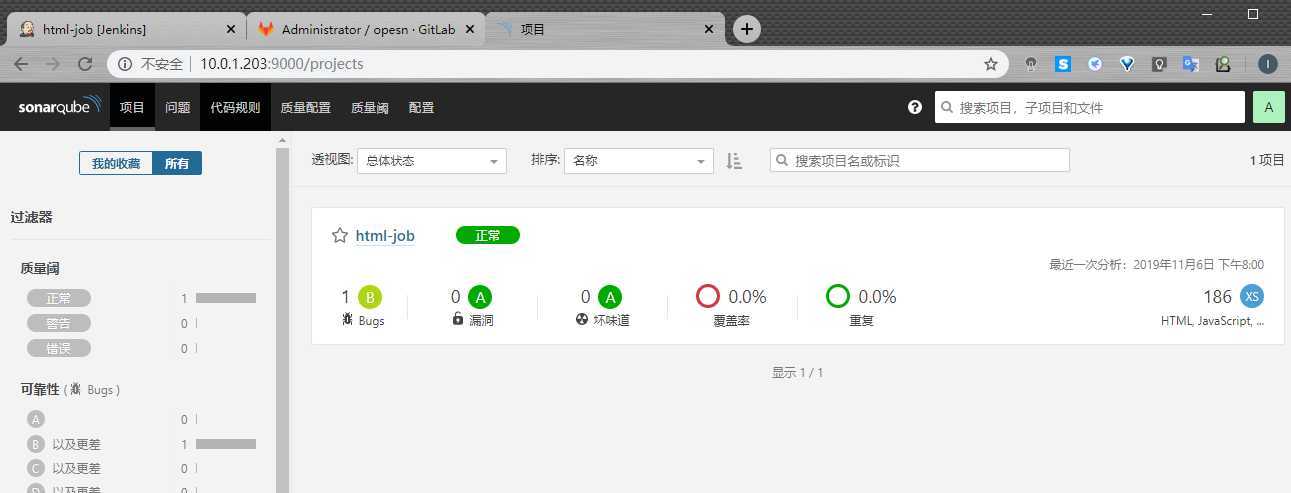The height and width of the screenshot is (493, 1291).
Task: Reload the page
Action: click(85, 64)
